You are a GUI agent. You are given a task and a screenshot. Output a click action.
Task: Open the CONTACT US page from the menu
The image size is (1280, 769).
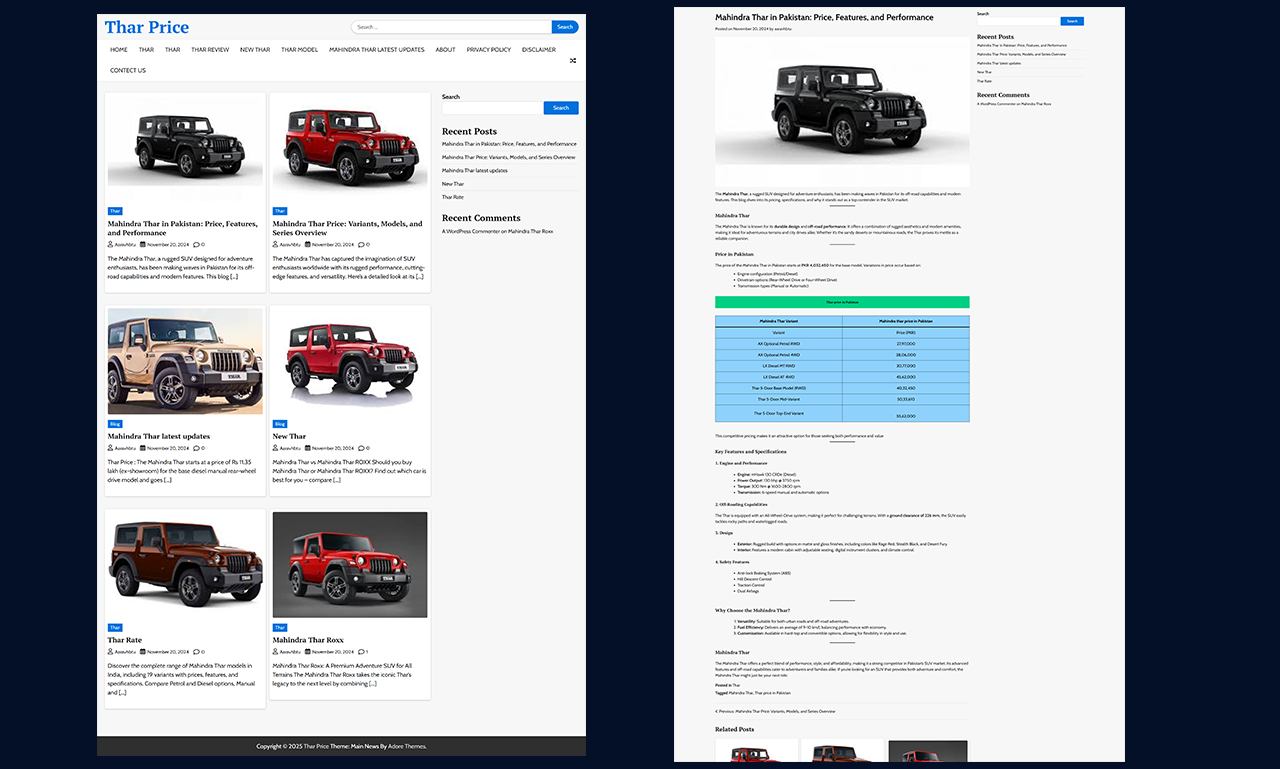[127, 70]
